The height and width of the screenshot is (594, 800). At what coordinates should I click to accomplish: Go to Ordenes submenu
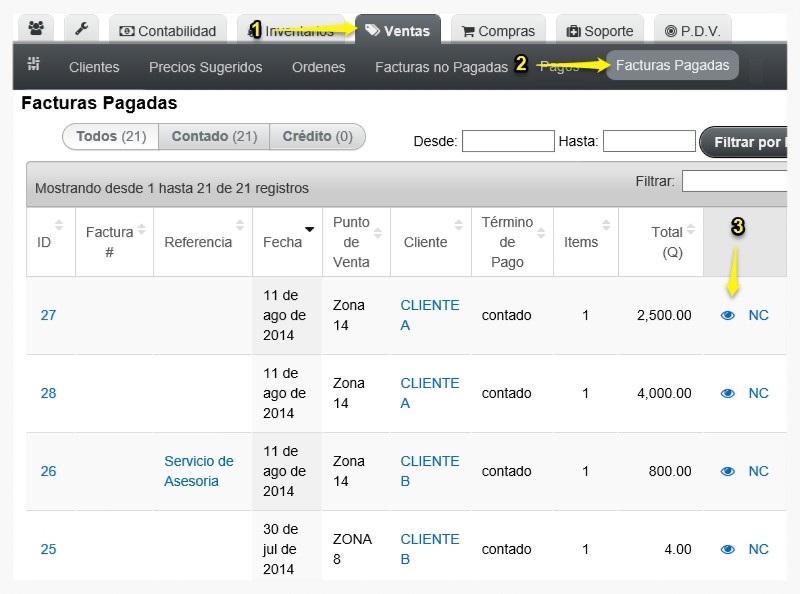pyautogui.click(x=318, y=67)
